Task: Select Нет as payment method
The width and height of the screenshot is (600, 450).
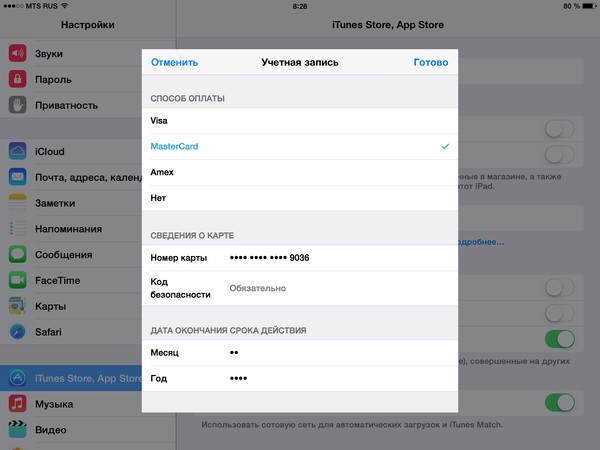Action: point(300,198)
